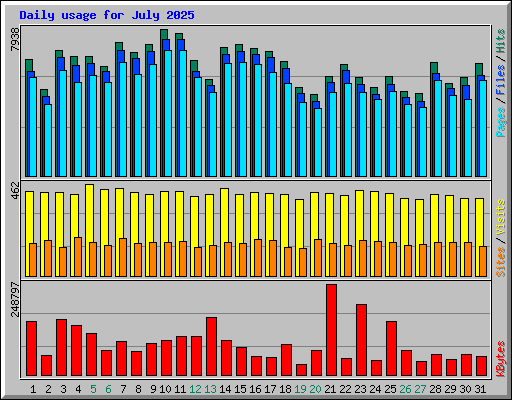Click the cyan Pages bar for day 2

point(48,140)
